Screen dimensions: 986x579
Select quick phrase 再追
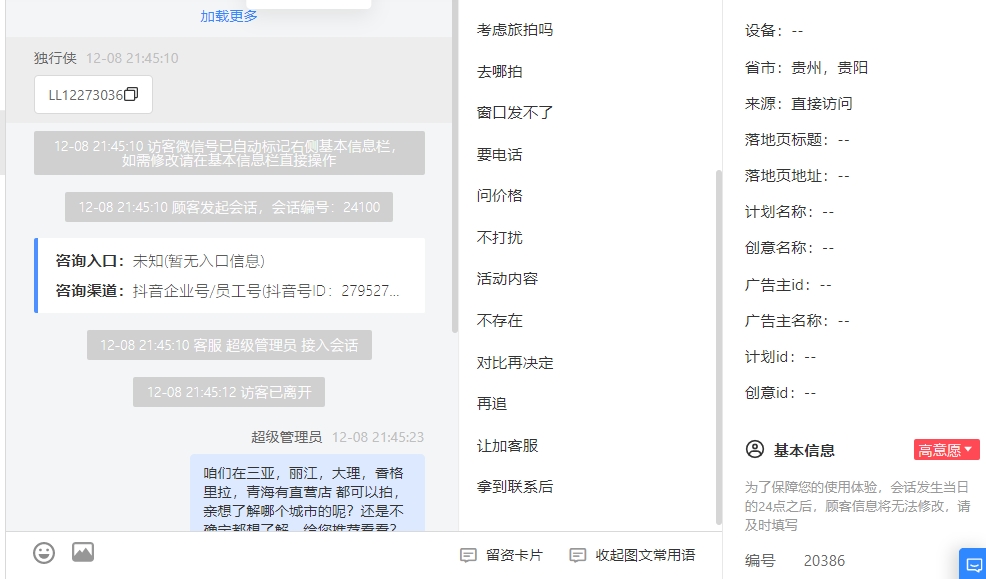tap(492, 404)
